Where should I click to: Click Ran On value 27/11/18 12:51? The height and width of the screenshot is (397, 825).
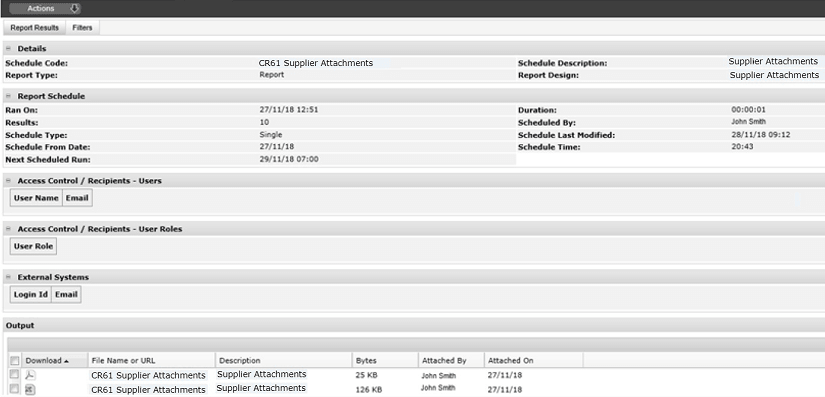point(288,110)
